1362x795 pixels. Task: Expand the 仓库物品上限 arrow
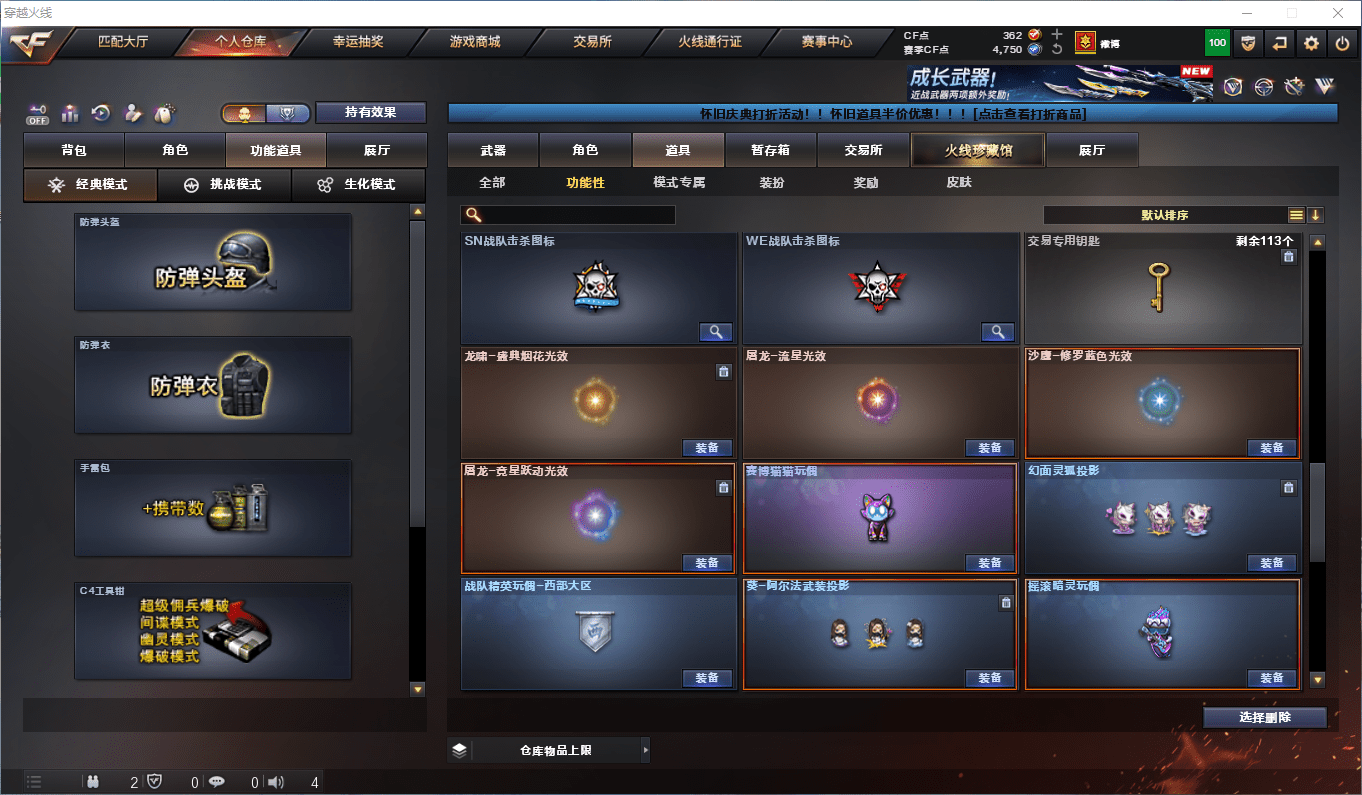(x=645, y=749)
